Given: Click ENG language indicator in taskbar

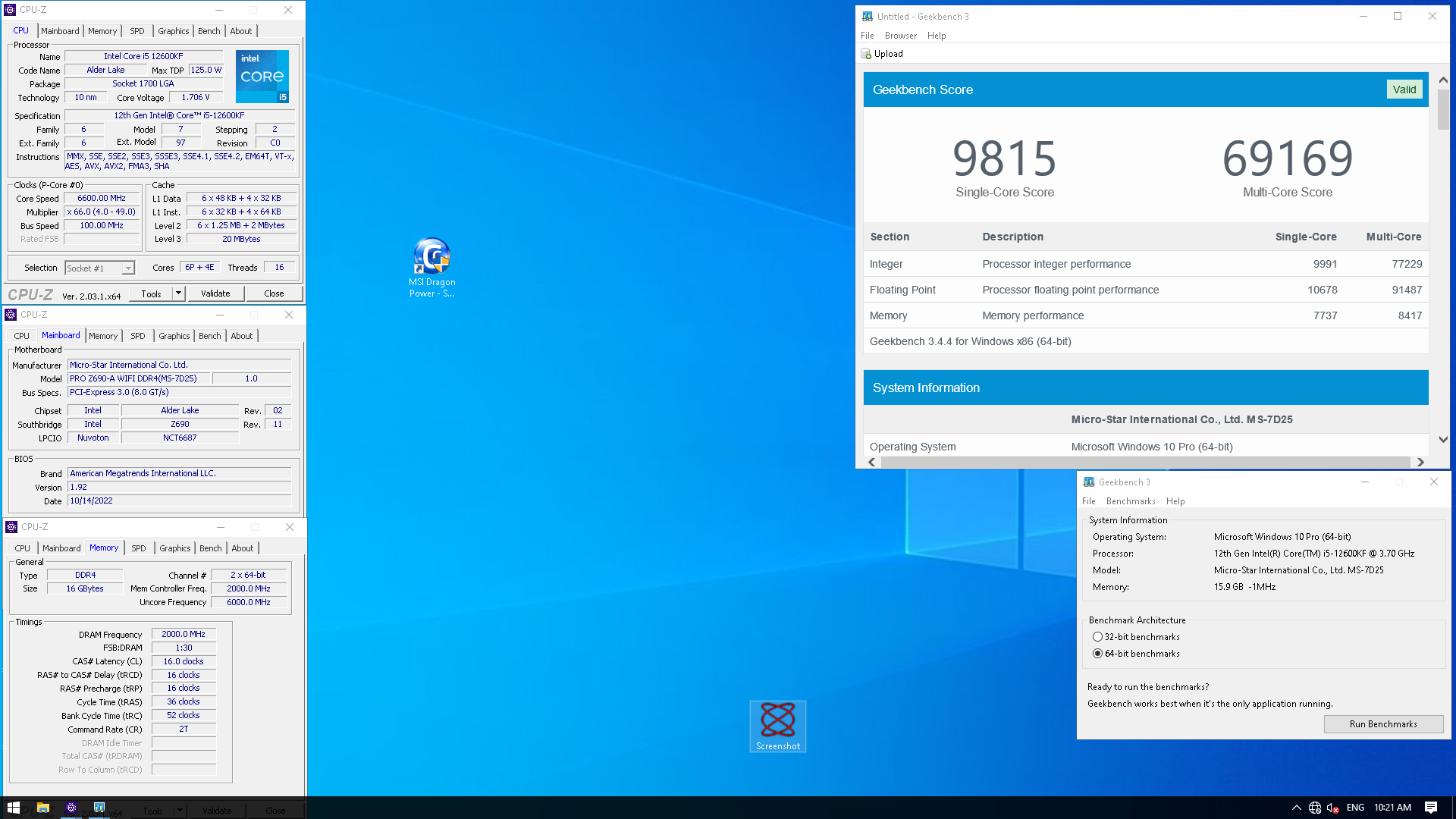Looking at the screenshot, I should coord(1355,808).
